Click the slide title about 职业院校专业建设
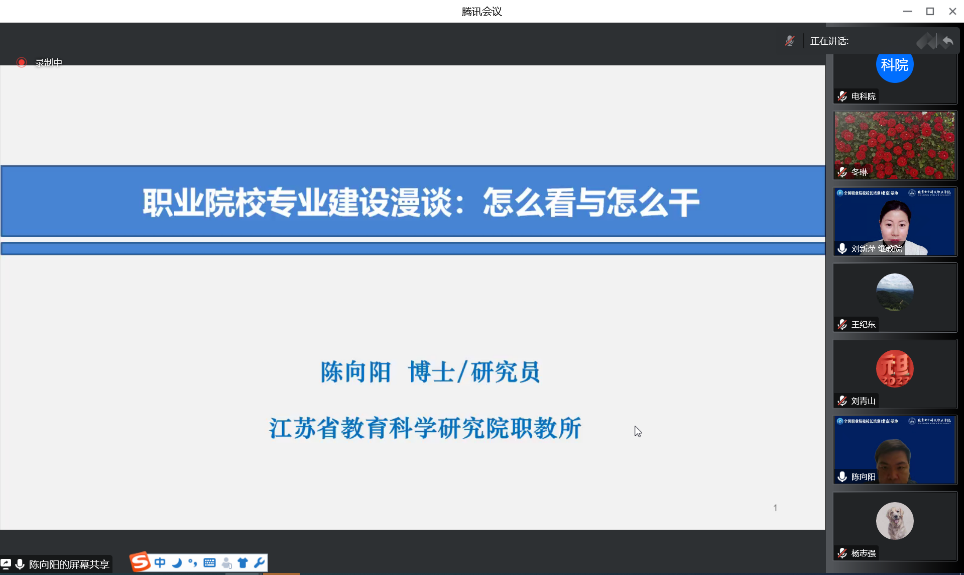 pos(420,203)
